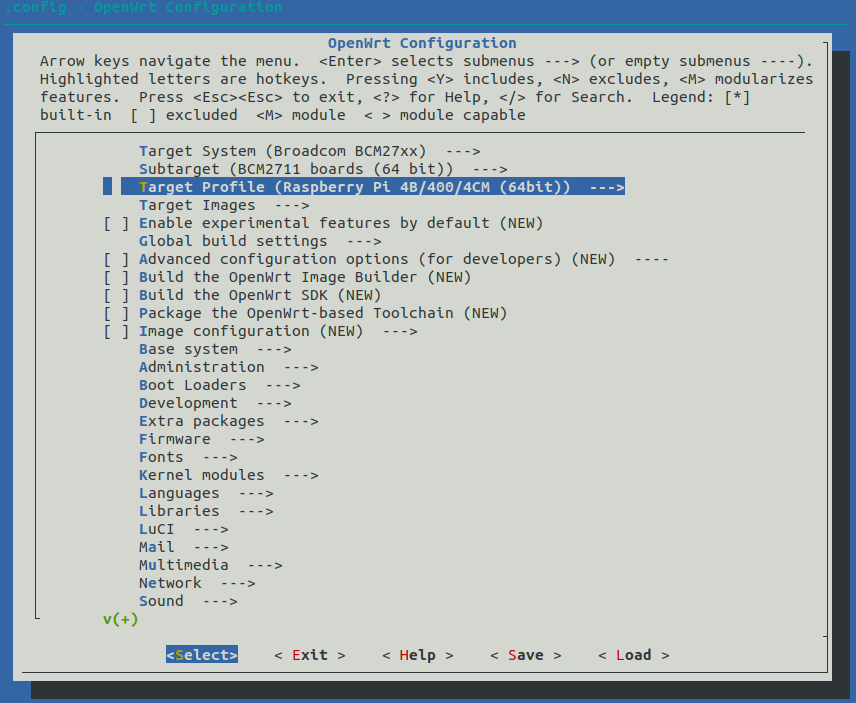Expand the Development submenu
Image resolution: width=856 pixels, height=703 pixels.
[x=215, y=403]
